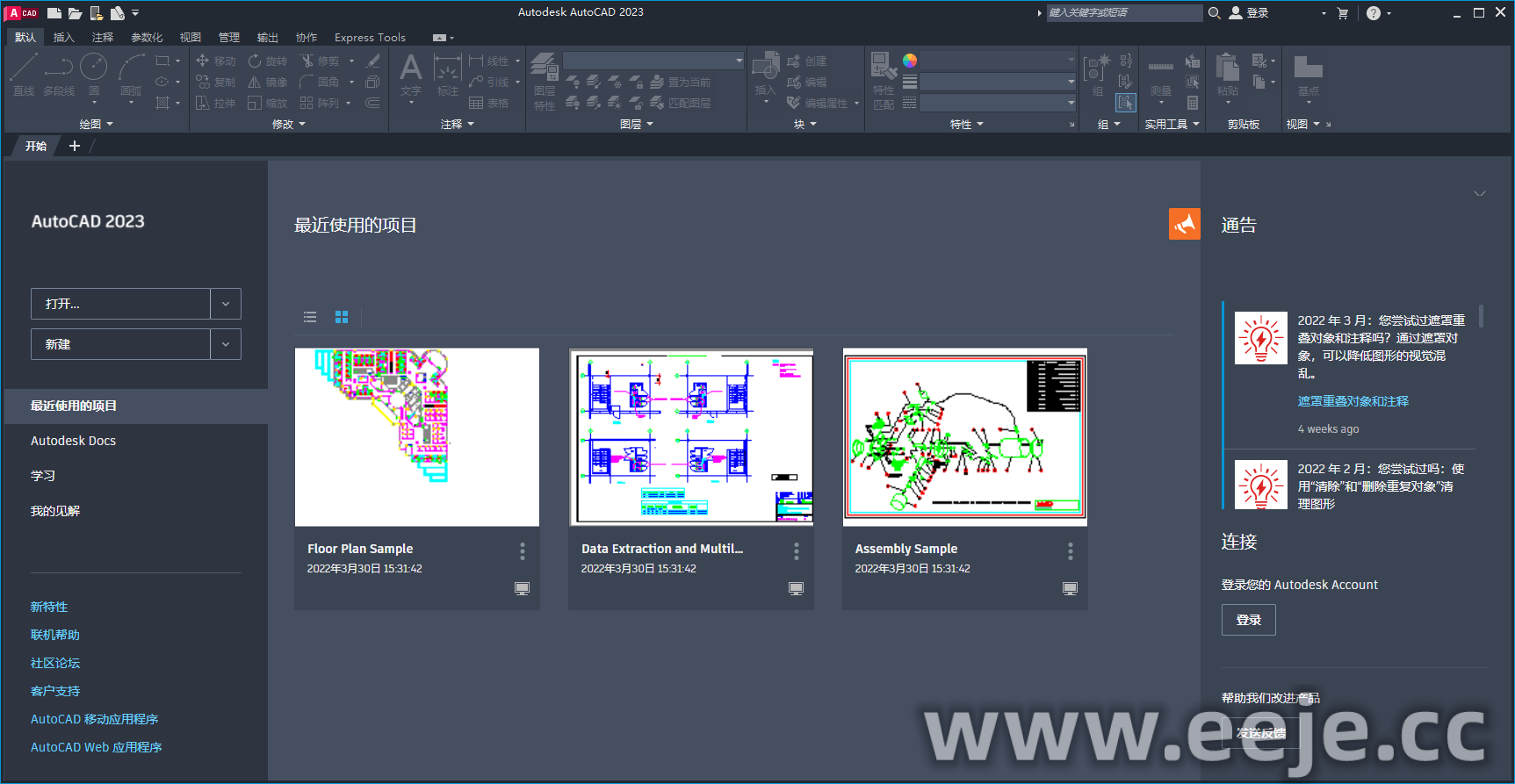This screenshot has height=784, width=1515.
Task: Open the Data Extraction drawing thumbnail
Action: click(x=691, y=437)
